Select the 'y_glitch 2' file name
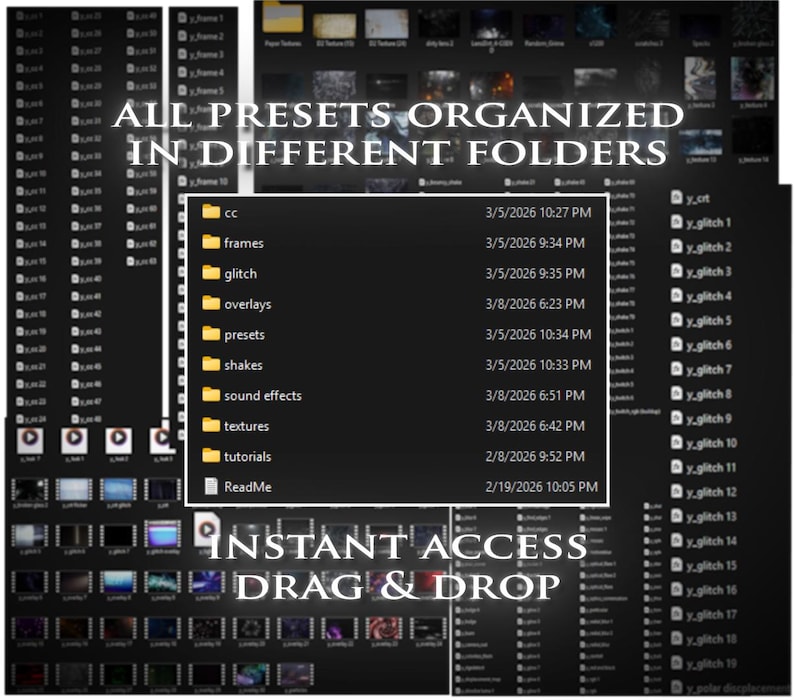Screen dimensions: 794x700 708,248
